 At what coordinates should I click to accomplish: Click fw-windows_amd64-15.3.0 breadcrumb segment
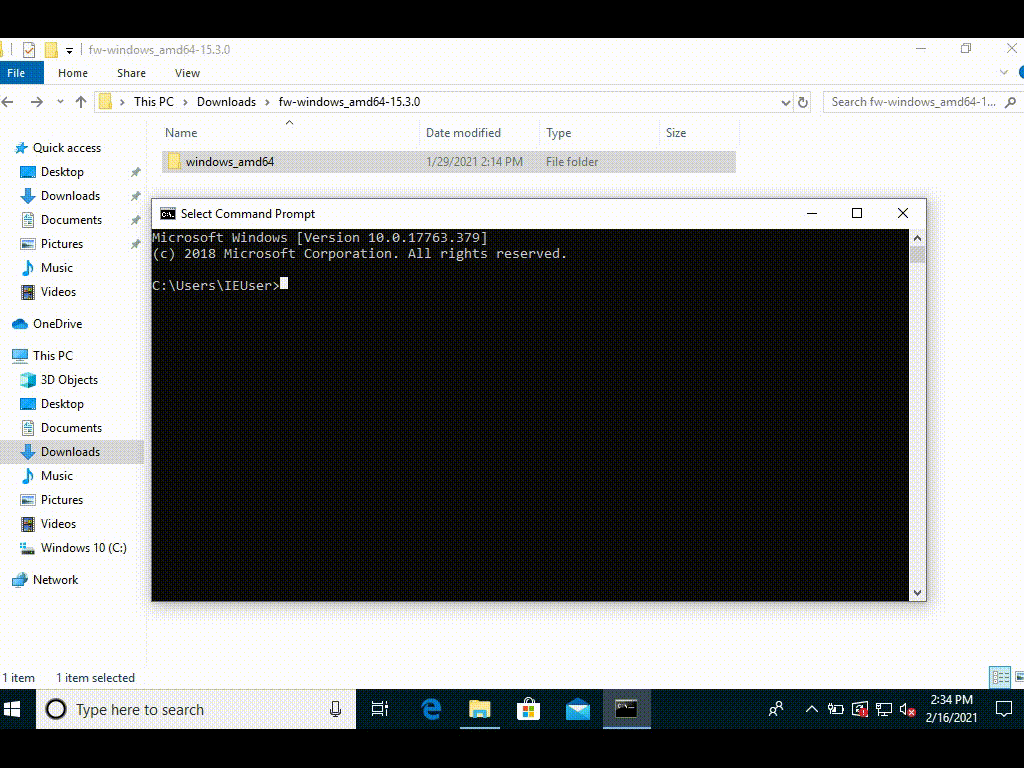pyautogui.click(x=349, y=102)
